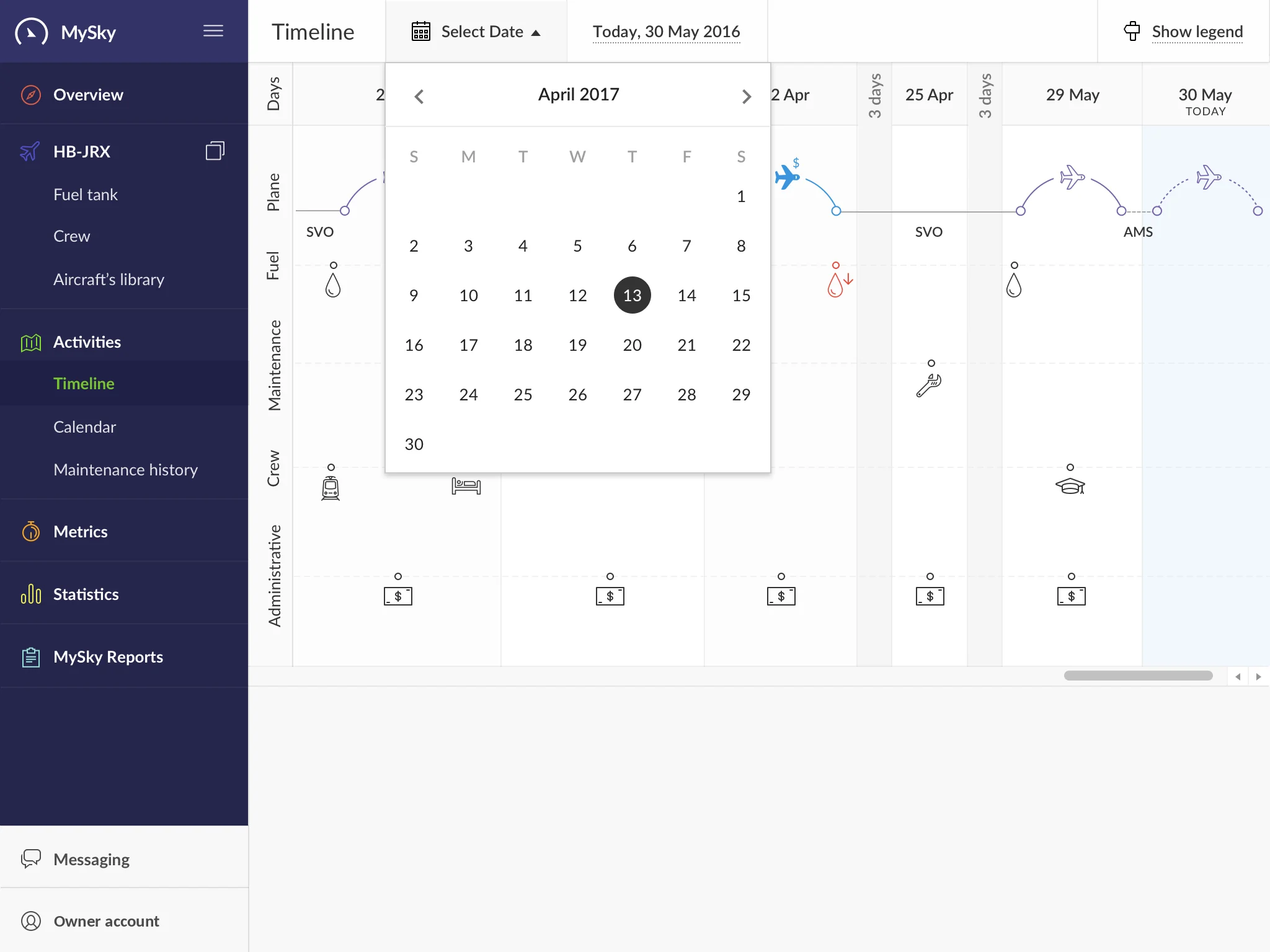Image resolution: width=1270 pixels, height=952 pixels.
Task: Click the crew bed rest icon
Action: 466,486
